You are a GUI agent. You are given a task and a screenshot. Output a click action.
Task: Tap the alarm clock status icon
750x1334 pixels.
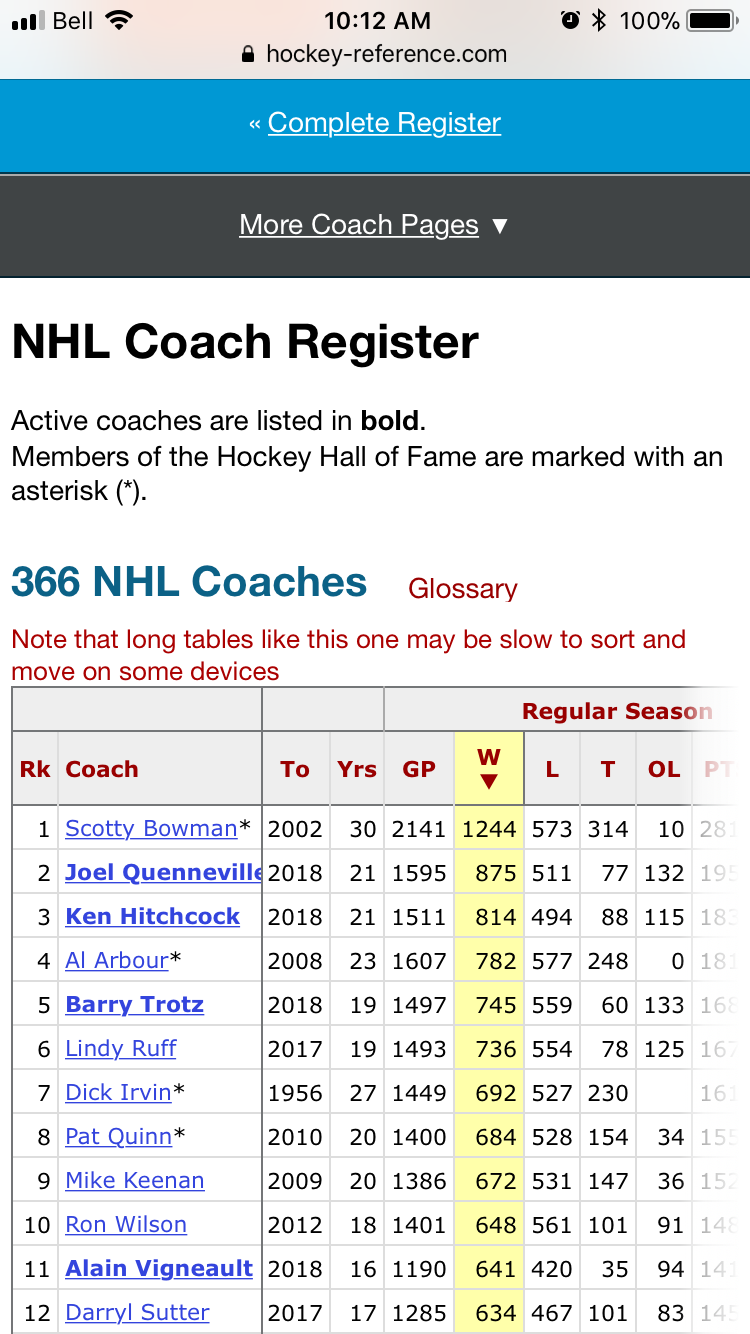(571, 21)
